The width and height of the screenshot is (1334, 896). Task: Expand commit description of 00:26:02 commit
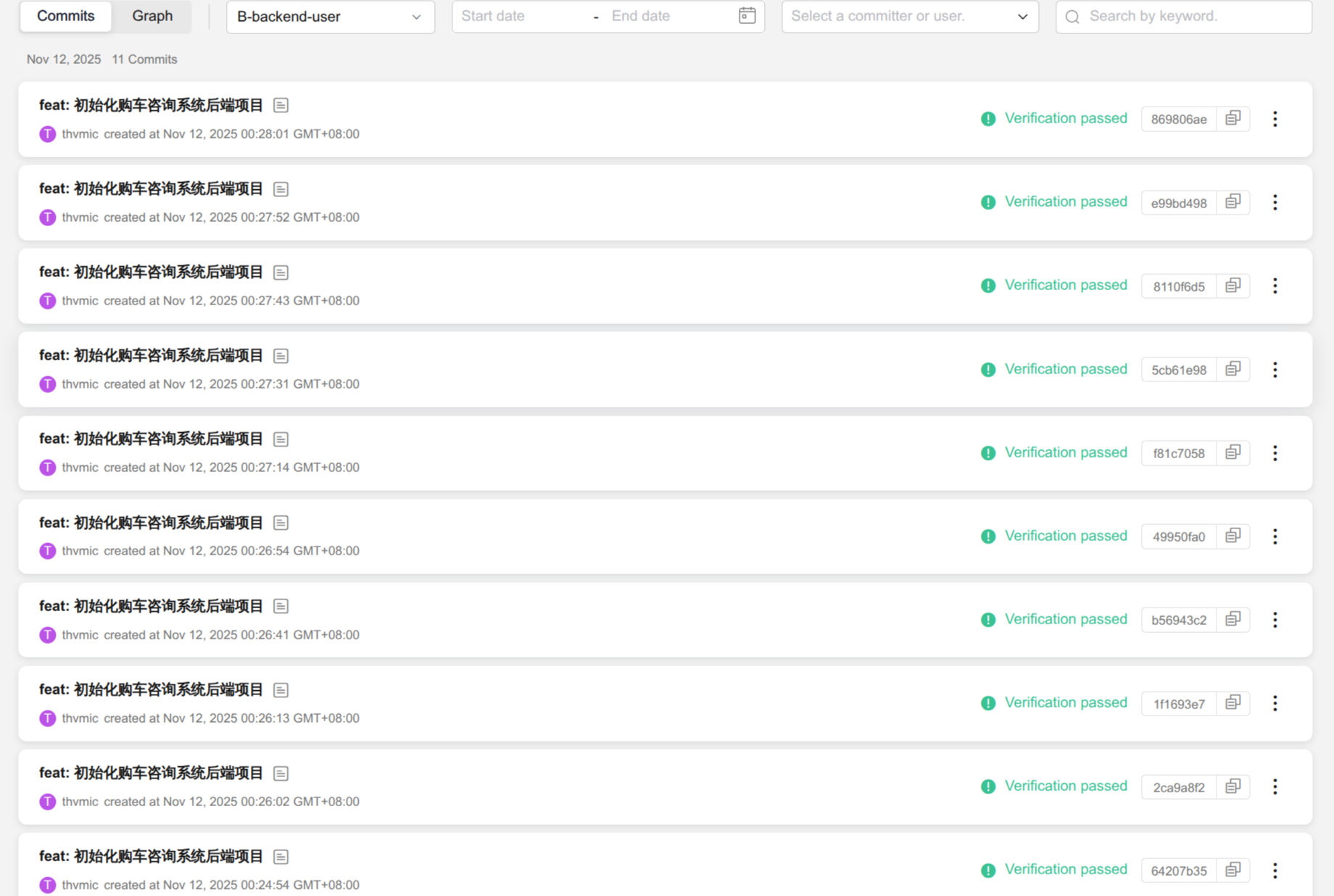pyautogui.click(x=281, y=773)
